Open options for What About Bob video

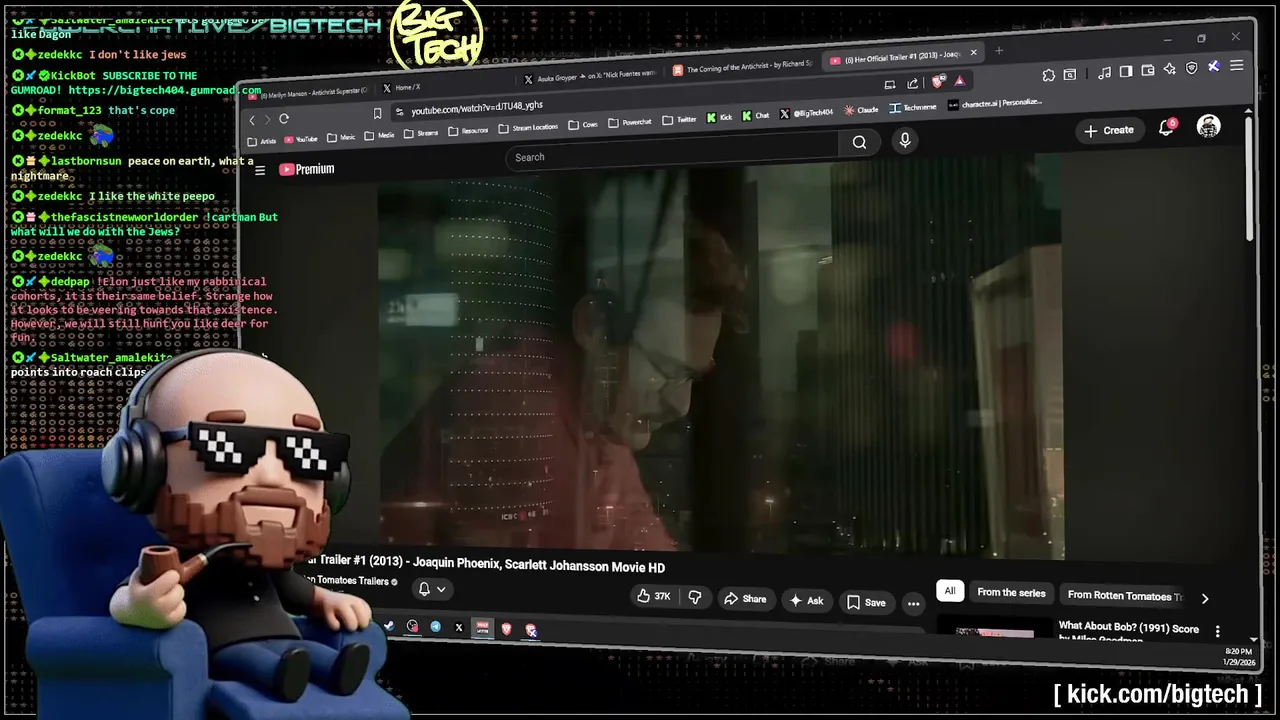(1217, 631)
